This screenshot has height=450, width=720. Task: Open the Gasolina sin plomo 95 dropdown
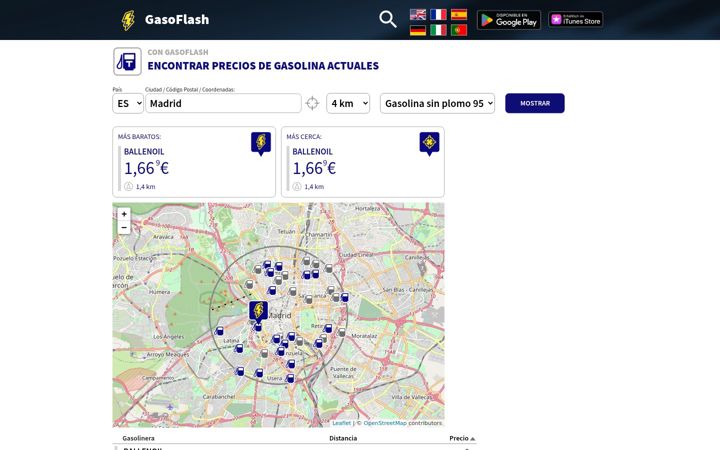[x=437, y=103]
